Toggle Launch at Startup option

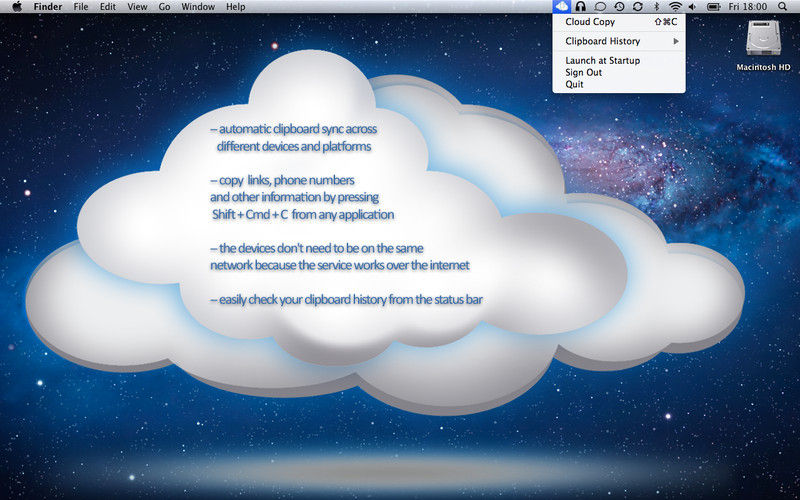(603, 61)
